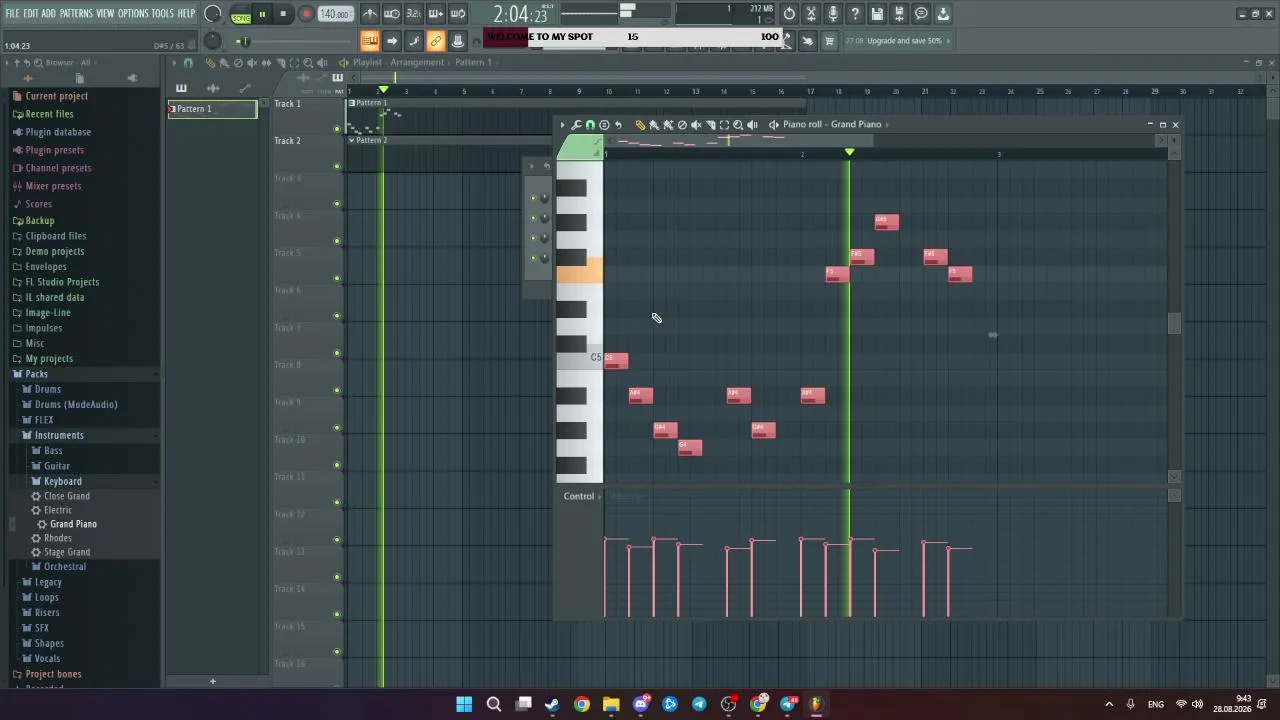Click the Upgrade and save 50% link
This screenshot has width=1280, height=720.
pos(904,41)
